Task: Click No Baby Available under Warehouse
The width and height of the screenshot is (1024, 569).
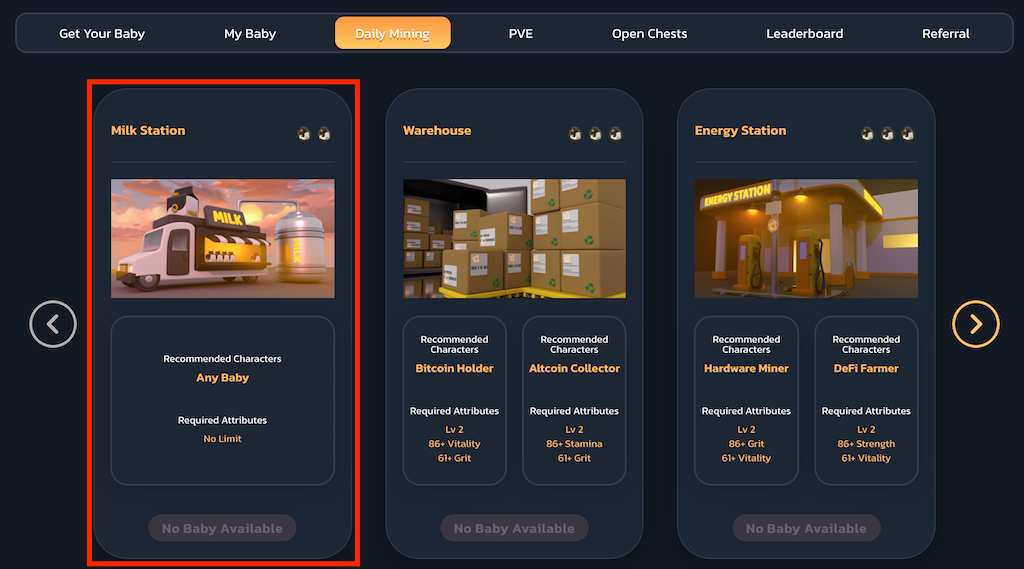Action: (514, 528)
